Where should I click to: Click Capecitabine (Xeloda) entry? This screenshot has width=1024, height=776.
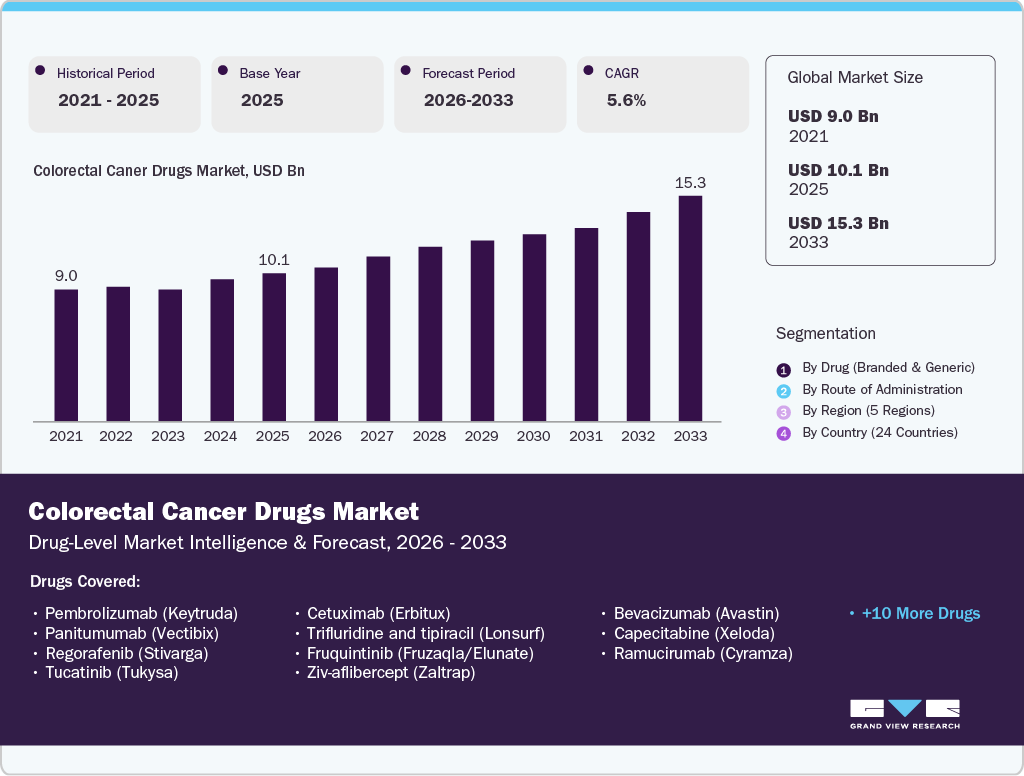click(694, 634)
